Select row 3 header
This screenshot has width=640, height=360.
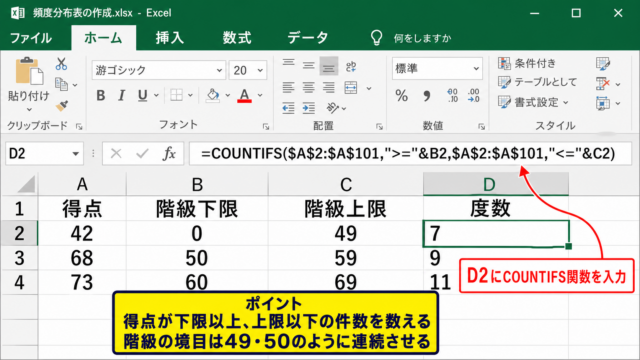[19, 258]
